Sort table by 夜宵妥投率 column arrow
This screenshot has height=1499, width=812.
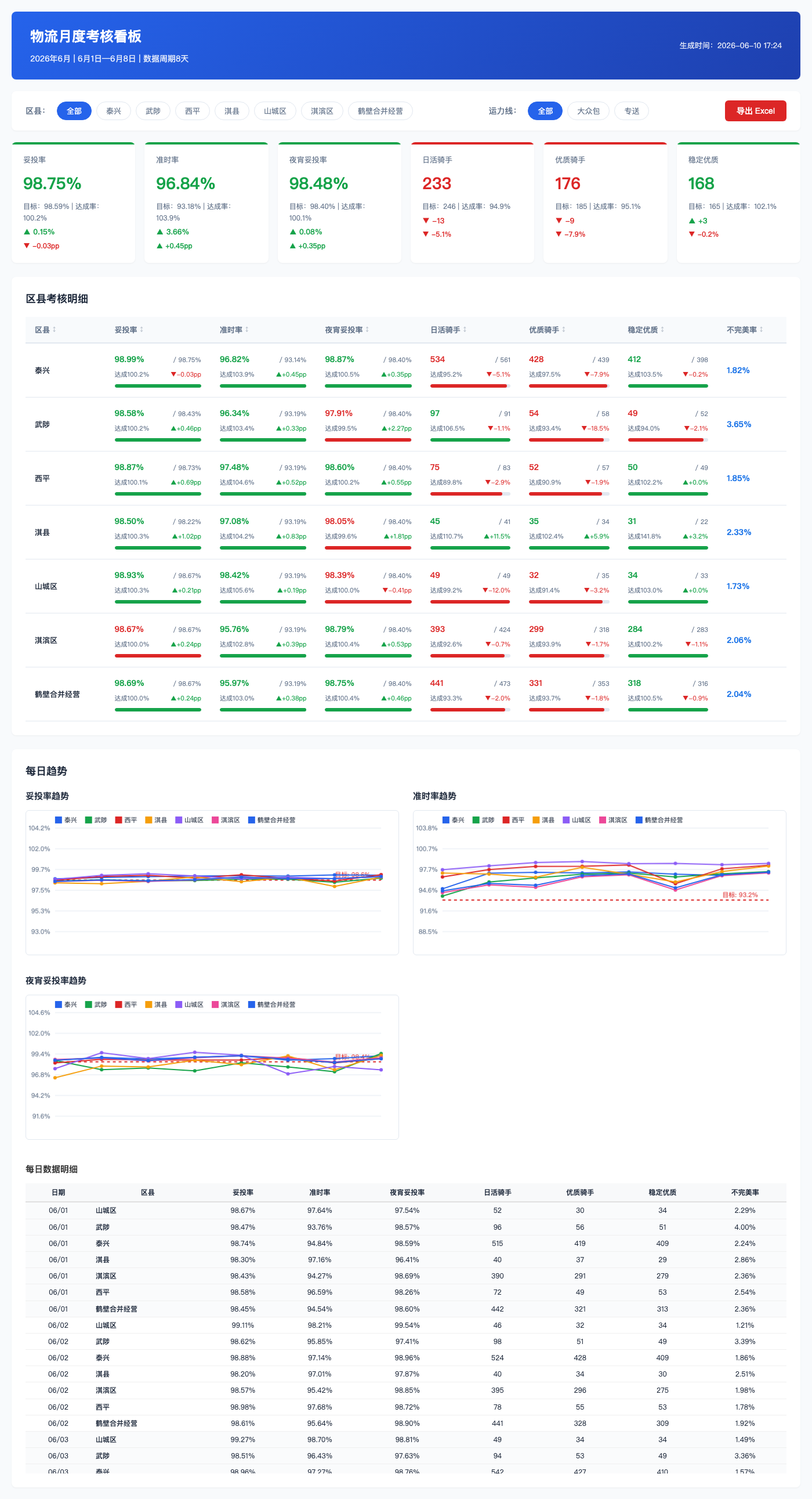click(x=367, y=330)
